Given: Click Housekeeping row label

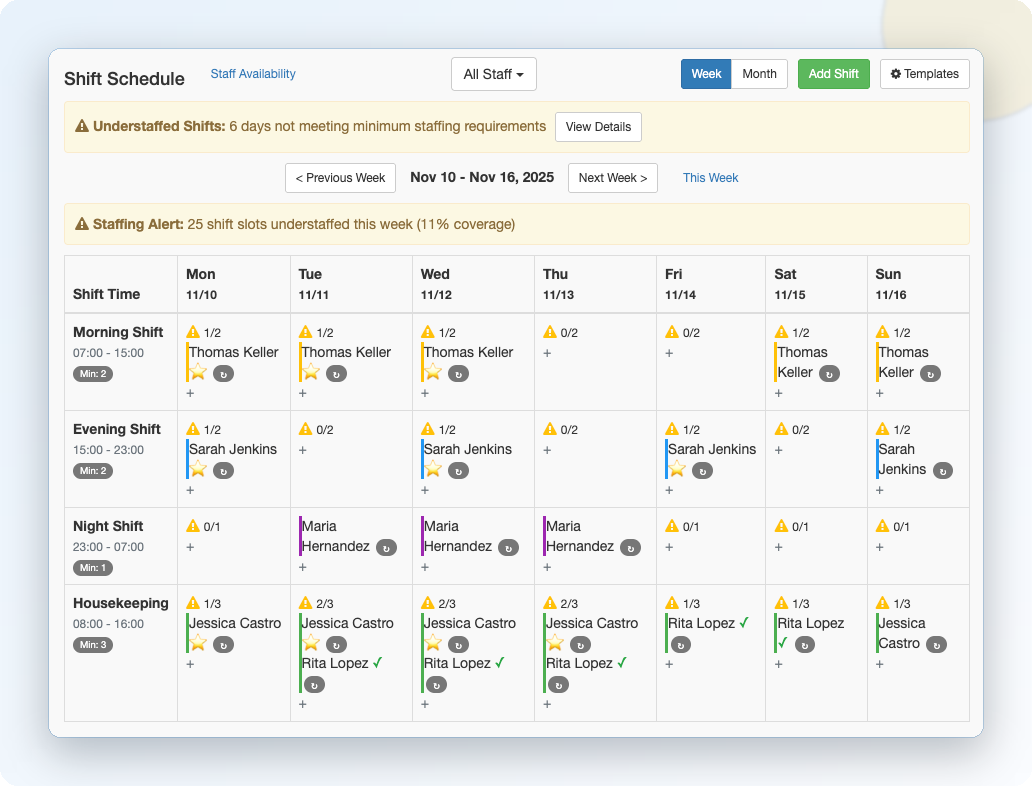Looking at the screenshot, I should click(x=120, y=603).
